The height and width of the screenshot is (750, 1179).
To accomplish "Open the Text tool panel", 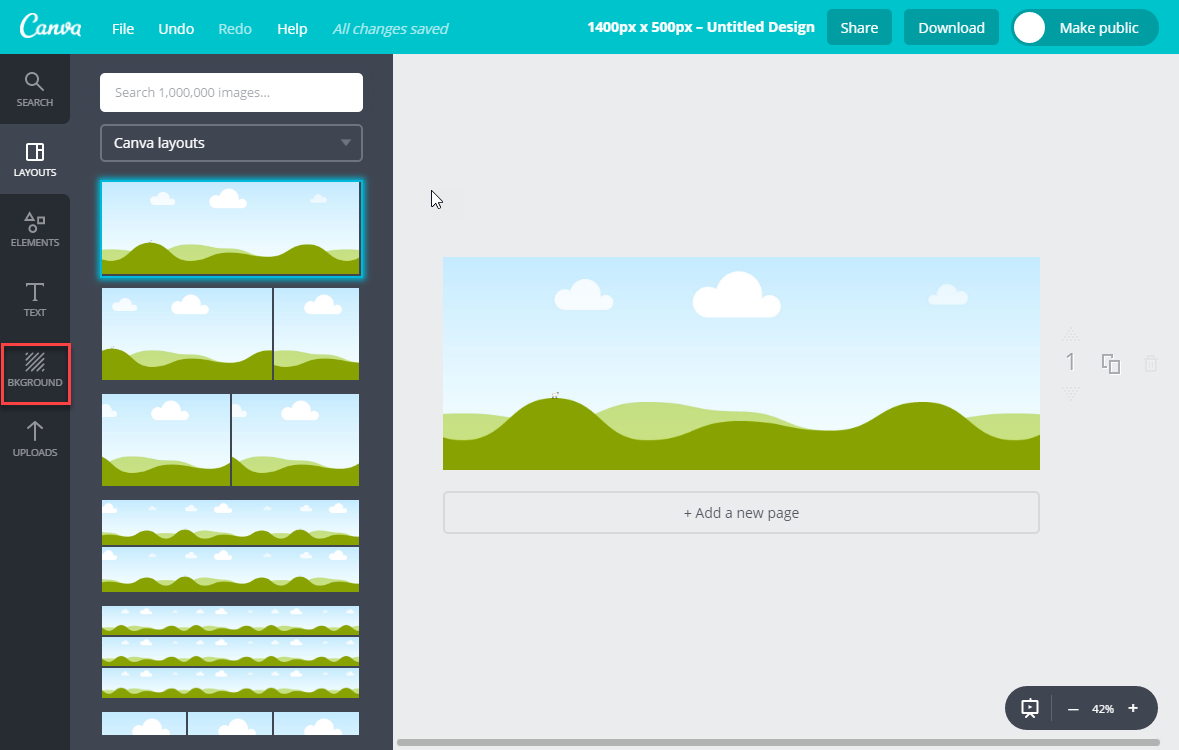I will [35, 299].
